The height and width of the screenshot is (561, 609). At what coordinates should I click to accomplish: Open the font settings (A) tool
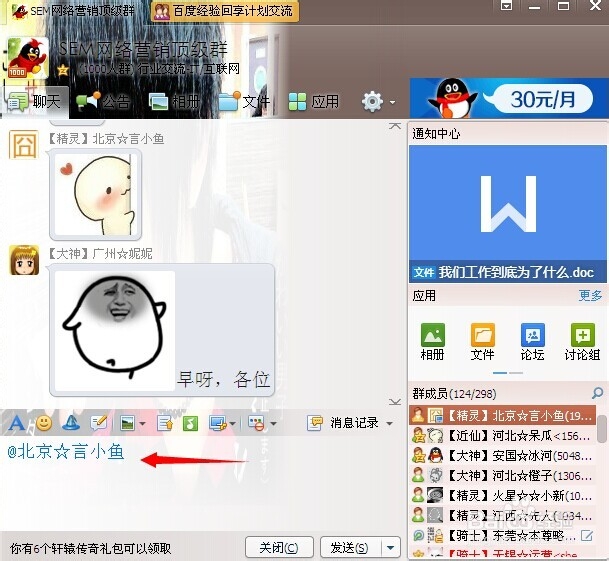tap(16, 423)
